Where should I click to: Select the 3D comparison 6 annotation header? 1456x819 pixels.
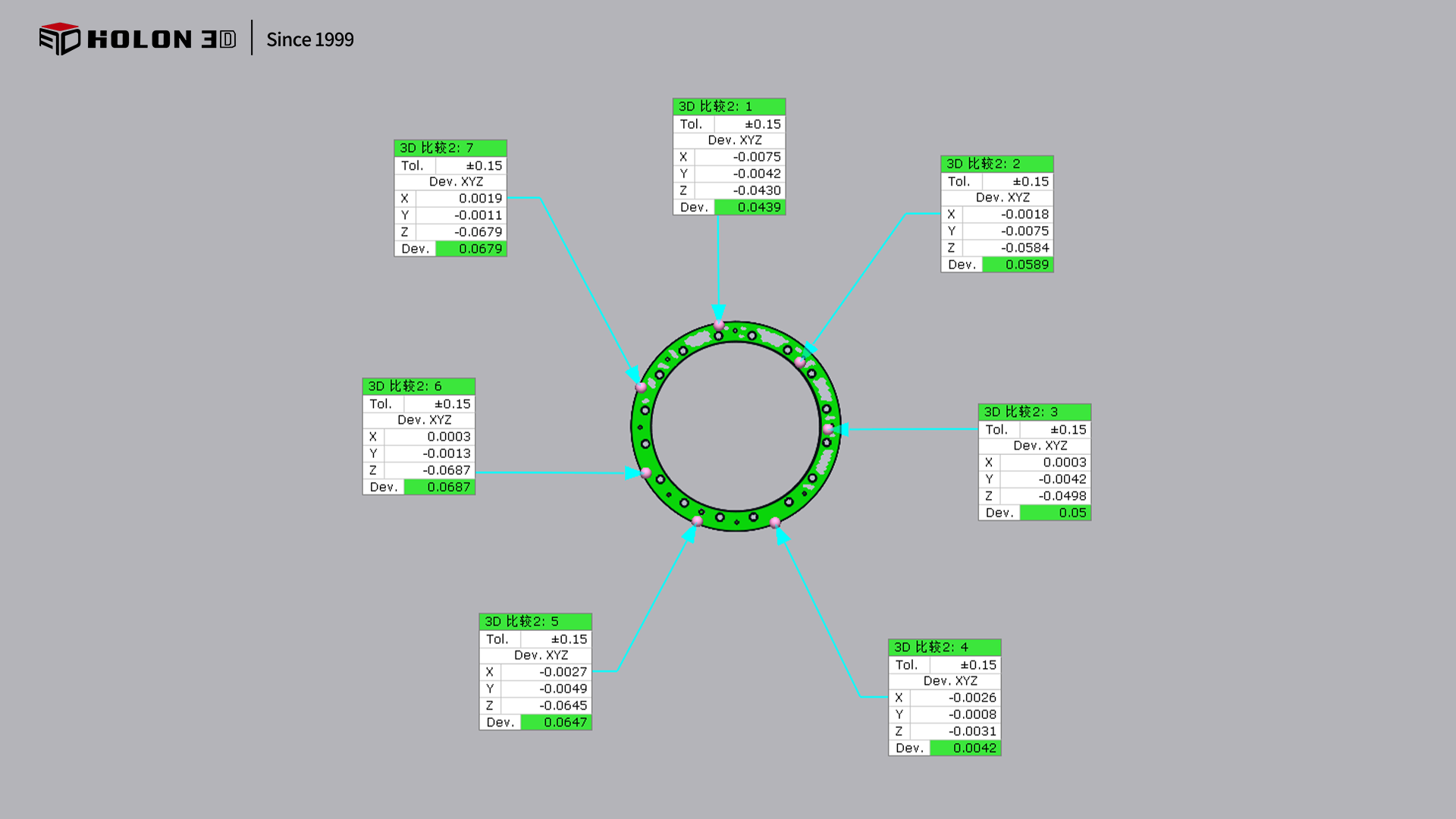point(419,386)
